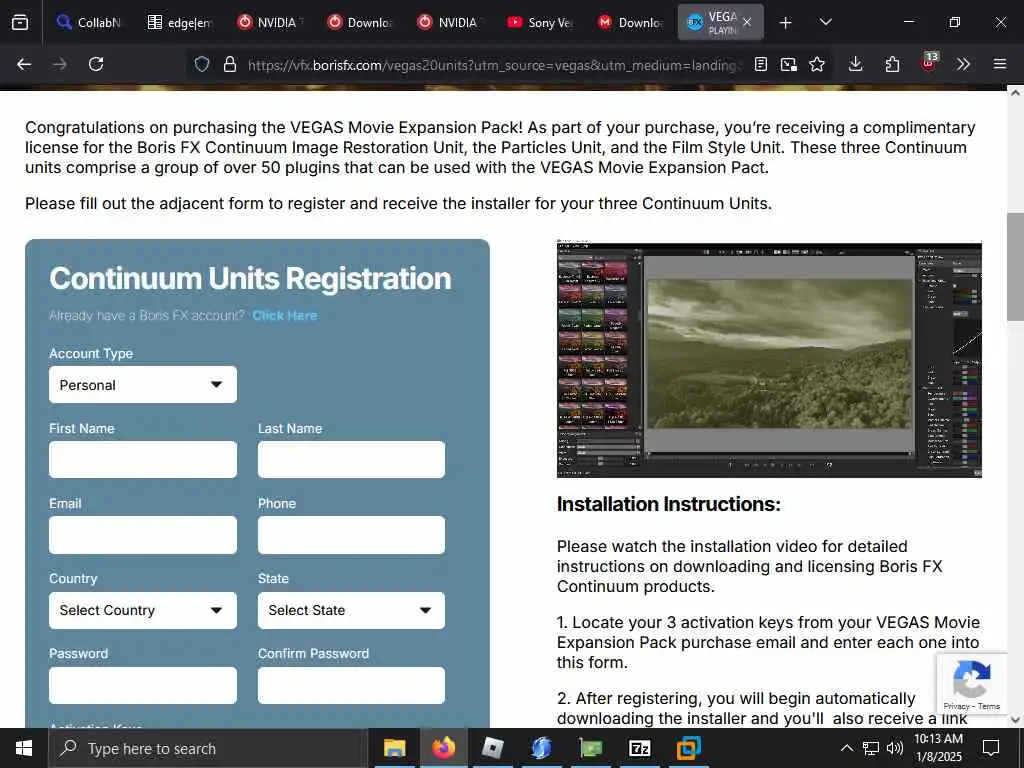
Task: Go back to previous page
Action: [24, 64]
